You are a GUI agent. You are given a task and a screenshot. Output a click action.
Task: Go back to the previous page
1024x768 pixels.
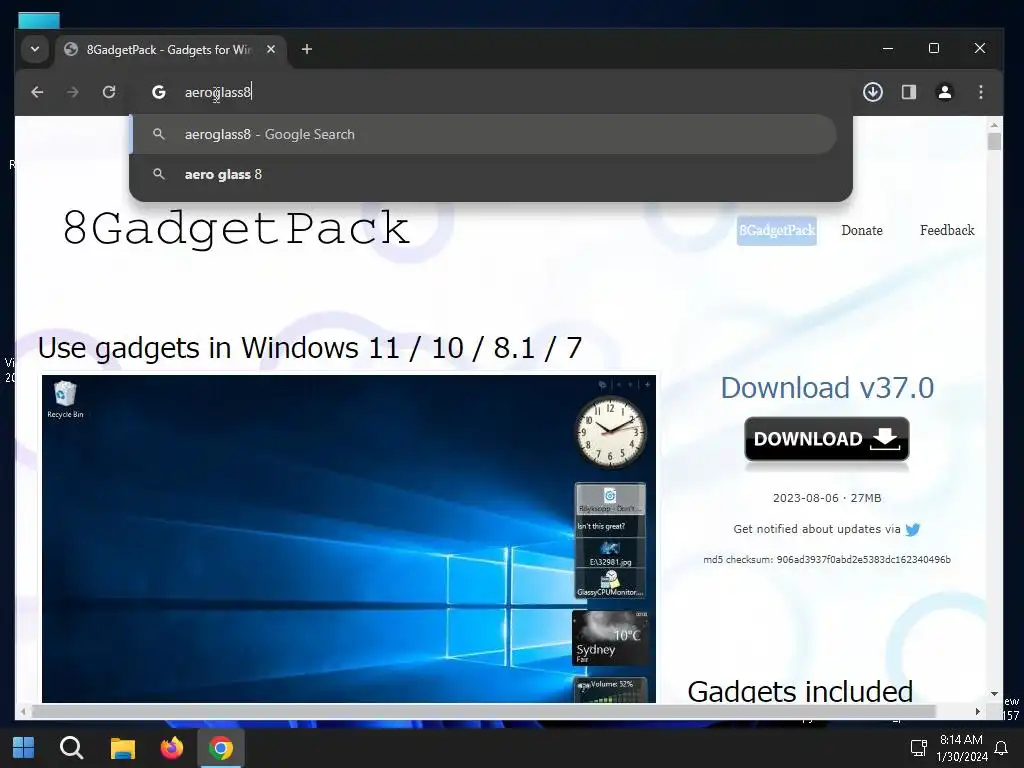pyautogui.click(x=37, y=92)
